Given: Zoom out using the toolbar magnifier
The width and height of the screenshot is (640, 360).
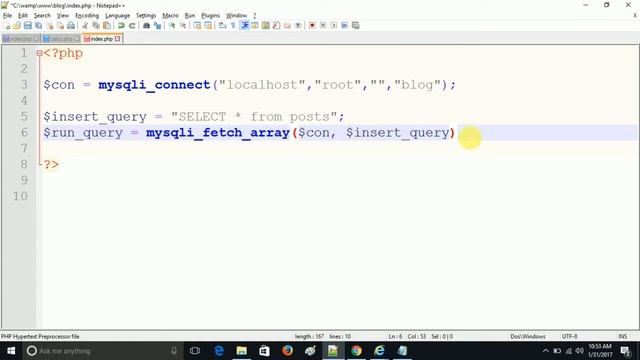Looking at the screenshot, I should click(x=183, y=26).
